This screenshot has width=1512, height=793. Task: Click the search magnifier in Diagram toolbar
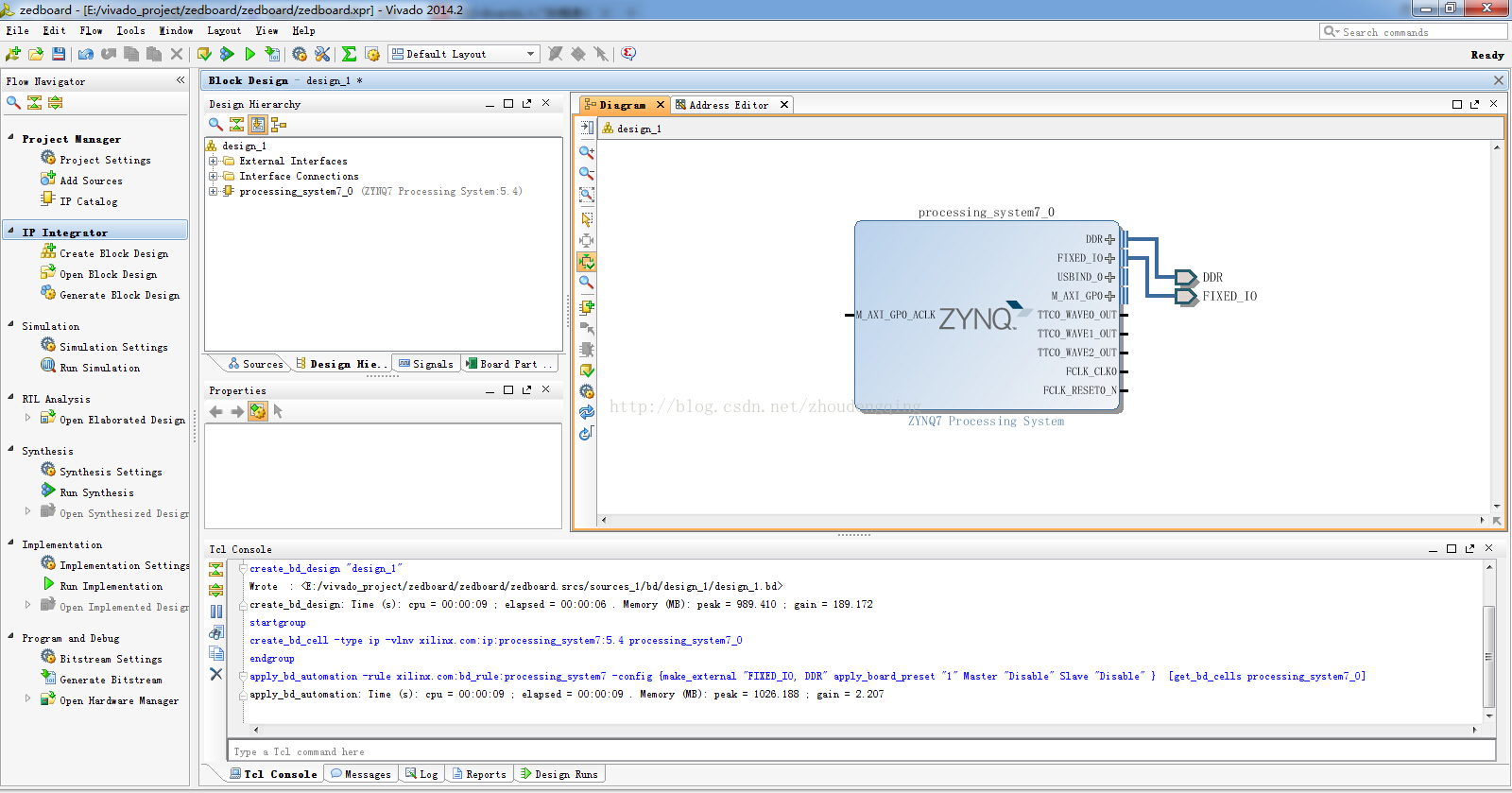pyautogui.click(x=587, y=283)
